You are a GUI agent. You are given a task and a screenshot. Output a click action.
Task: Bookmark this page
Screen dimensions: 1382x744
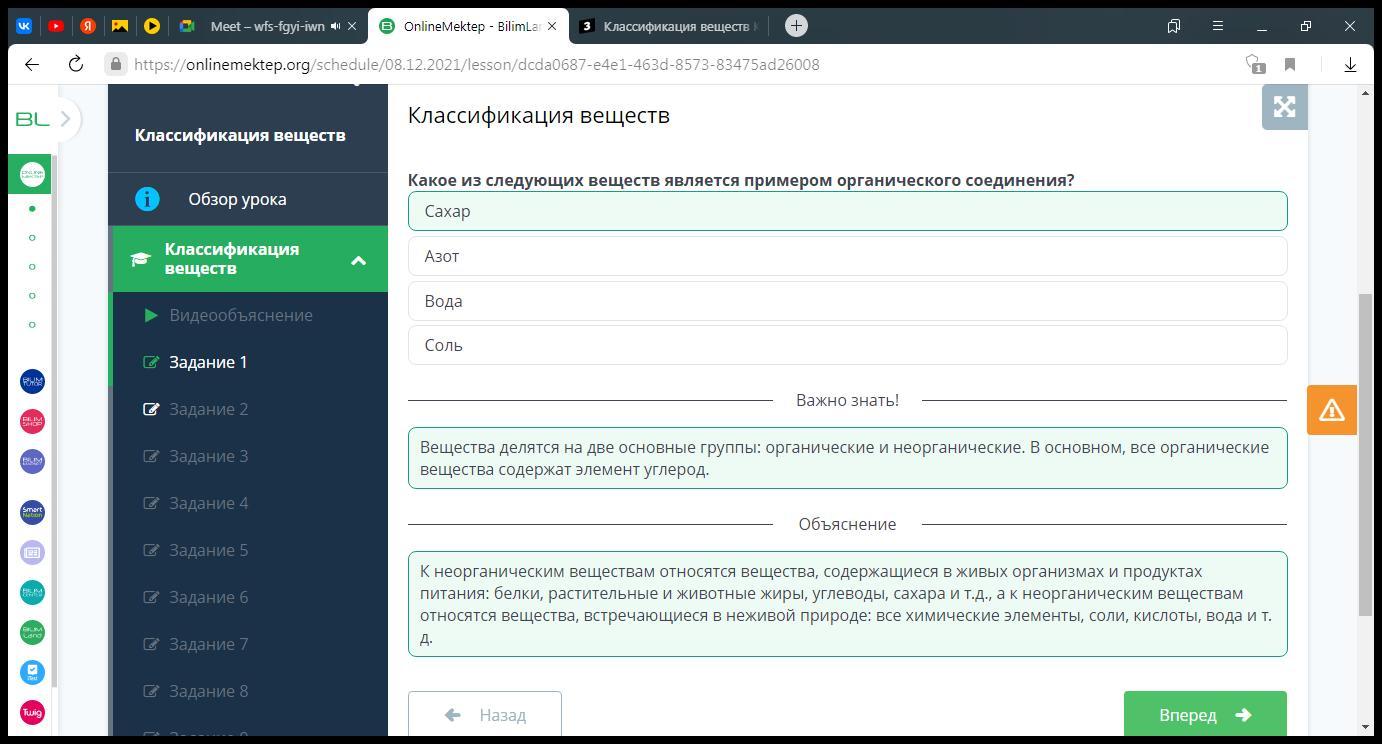[1290, 64]
